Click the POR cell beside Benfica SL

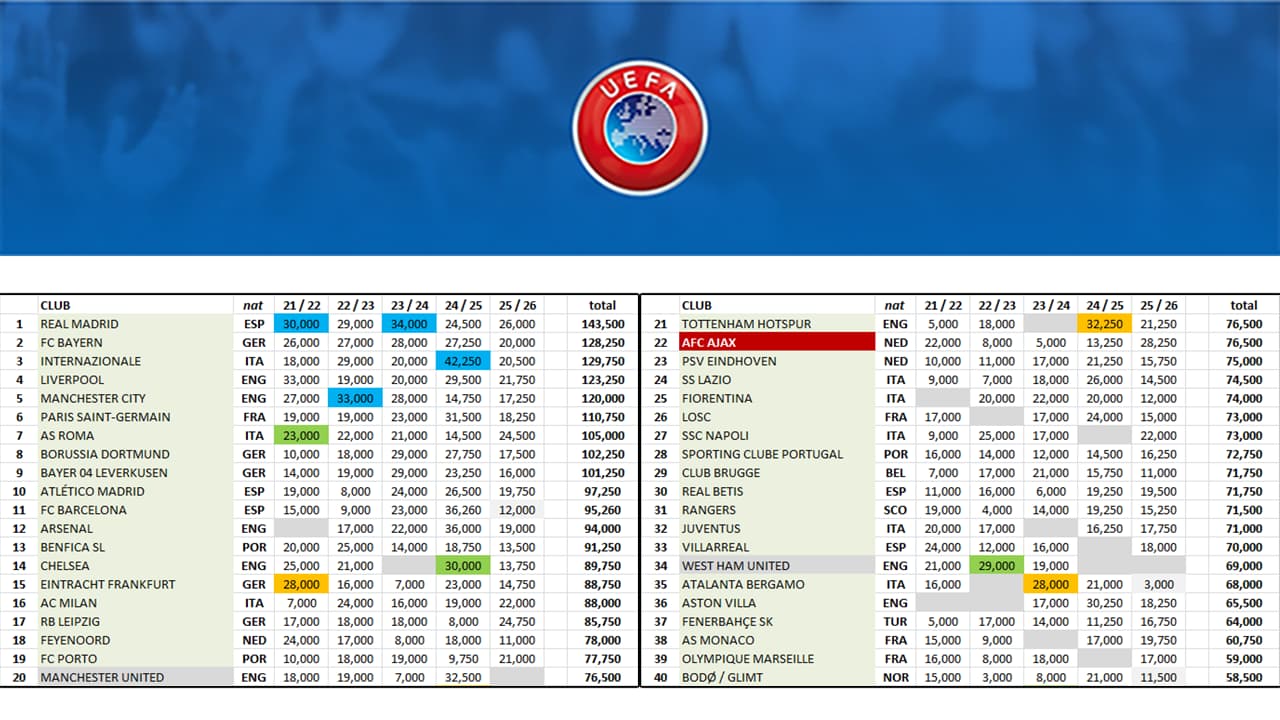pos(254,547)
